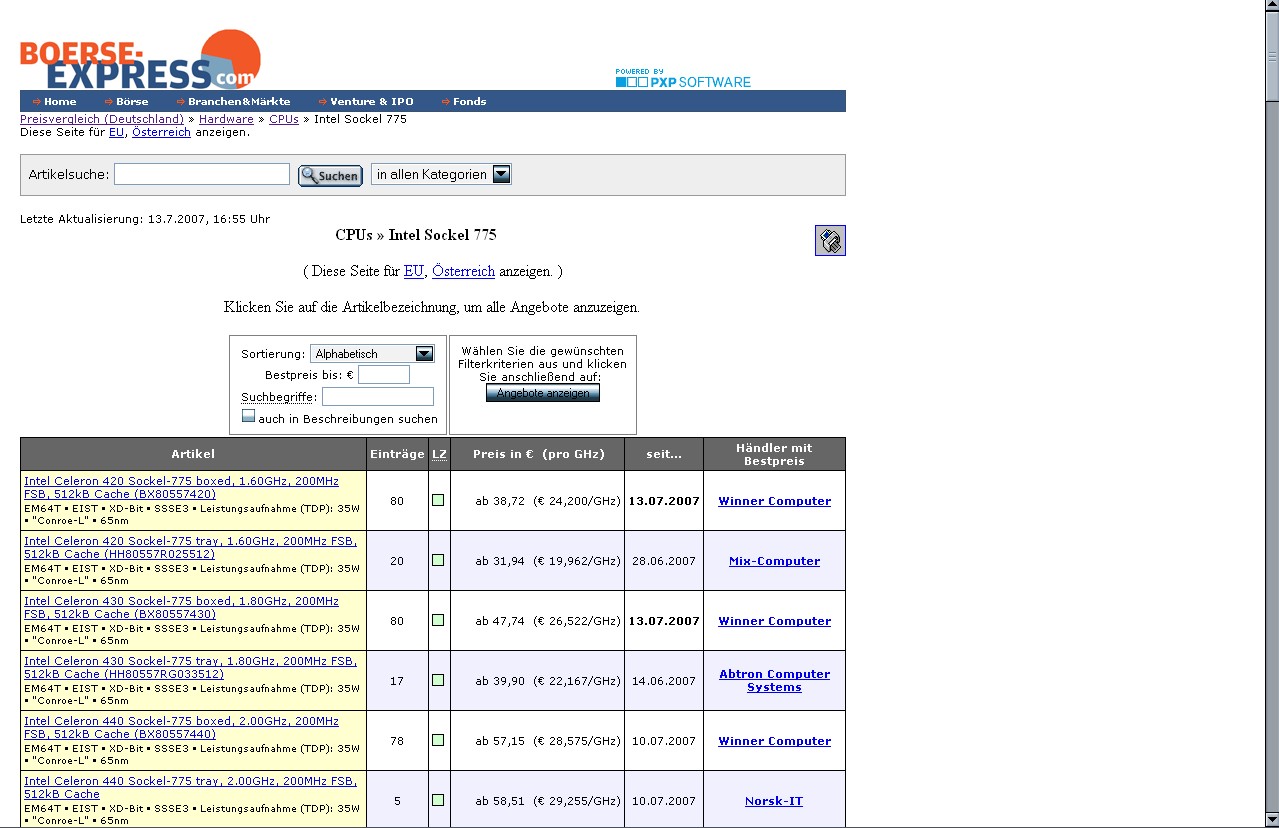Viewport: 1279px width, 828px height.
Task: Open the 'in allen Kategorien' dropdown
Action: point(441,174)
